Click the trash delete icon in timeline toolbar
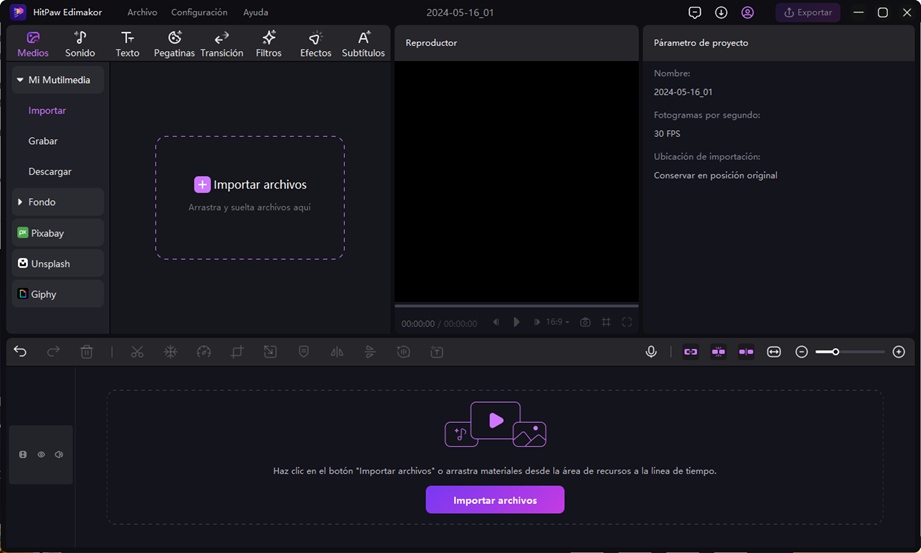The height and width of the screenshot is (553, 921). (x=87, y=352)
